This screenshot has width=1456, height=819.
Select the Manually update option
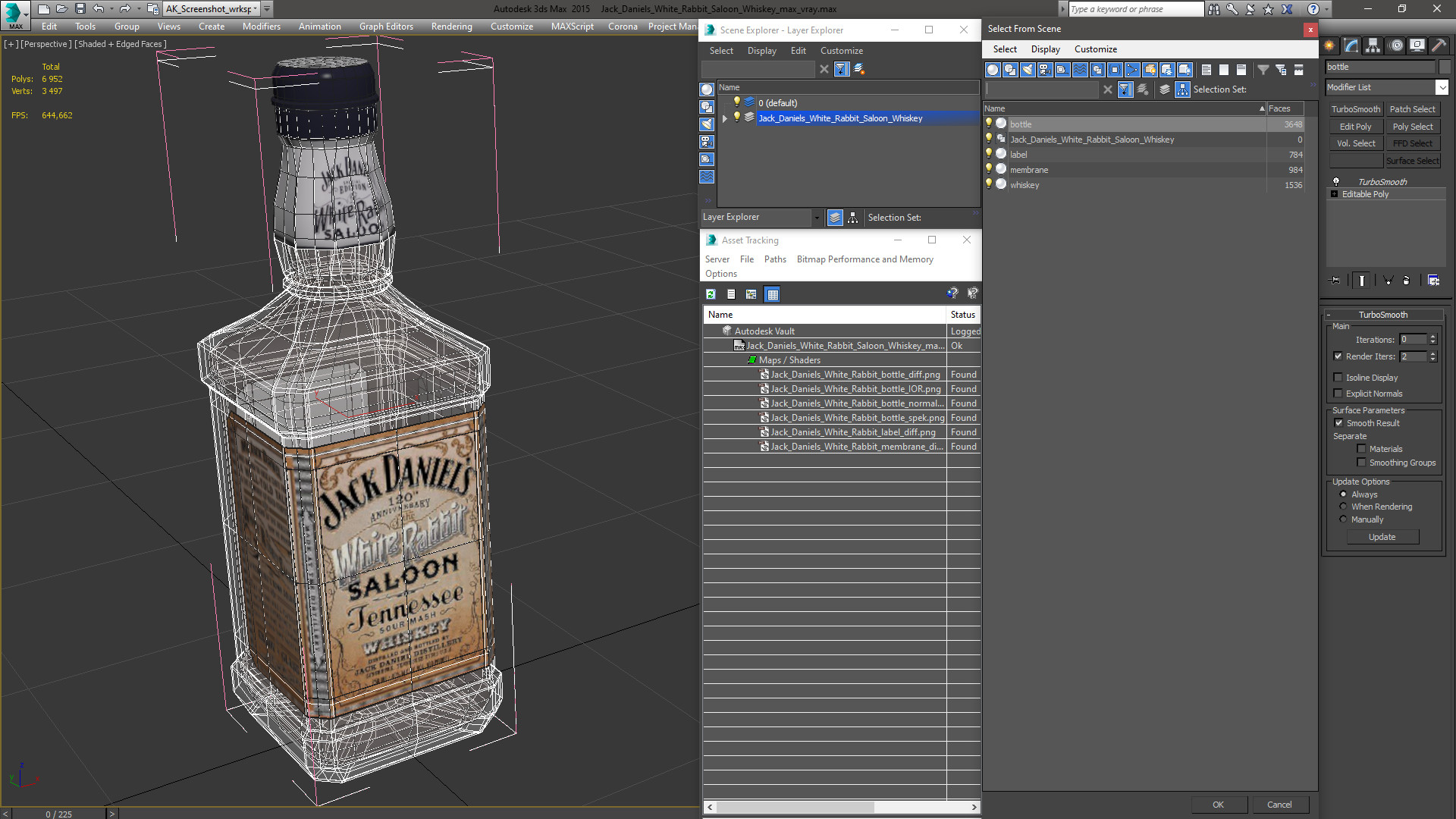click(x=1343, y=519)
